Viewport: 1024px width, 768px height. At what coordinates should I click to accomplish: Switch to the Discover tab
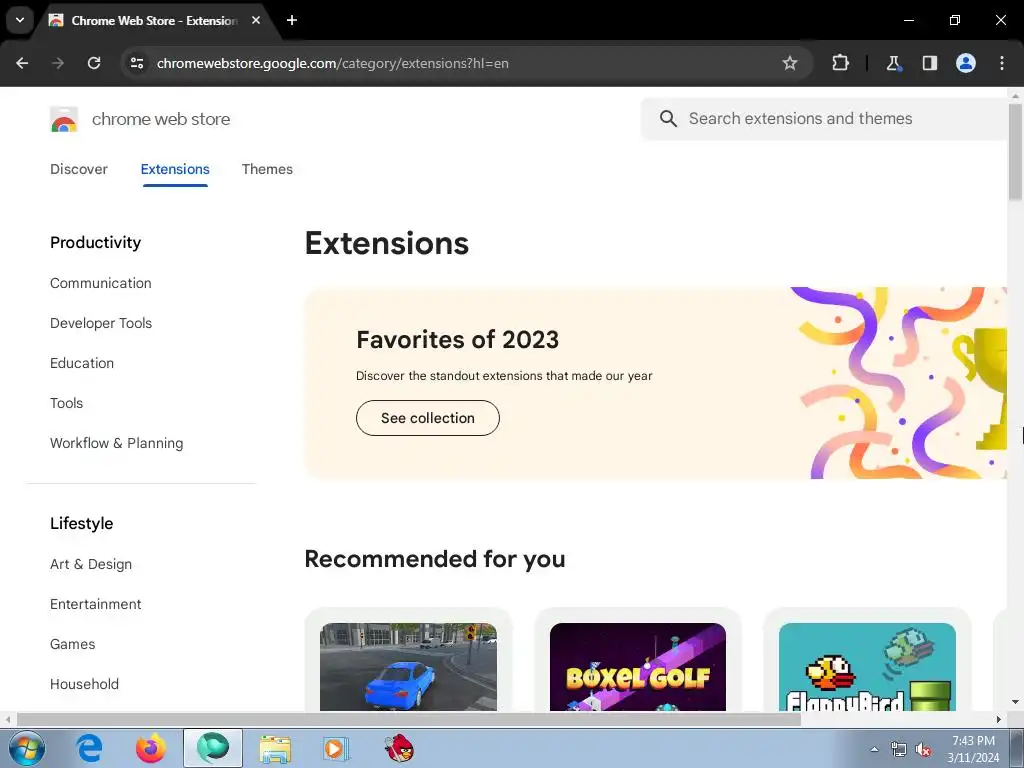coord(79,169)
